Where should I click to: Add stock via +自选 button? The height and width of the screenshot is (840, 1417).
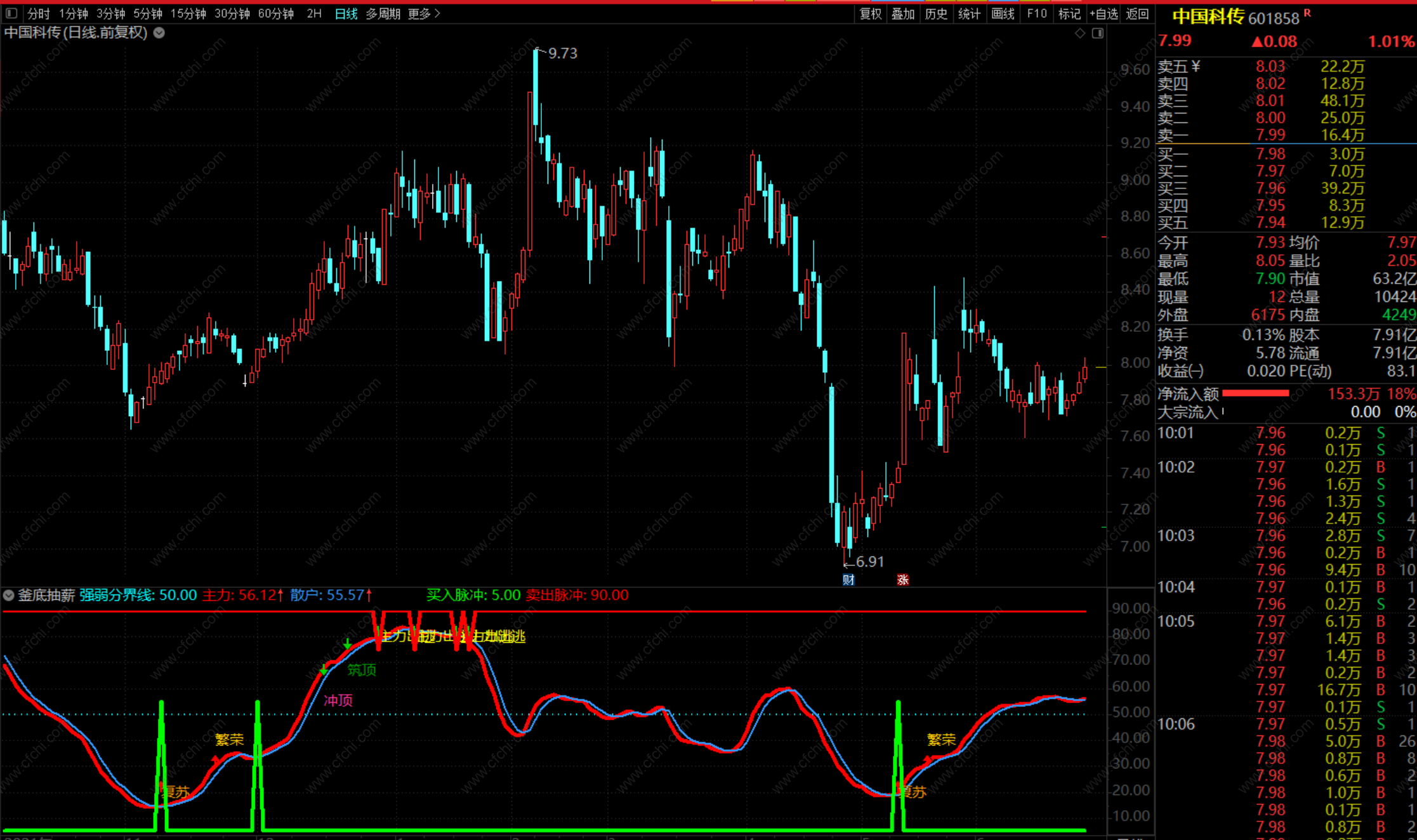pyautogui.click(x=1104, y=13)
